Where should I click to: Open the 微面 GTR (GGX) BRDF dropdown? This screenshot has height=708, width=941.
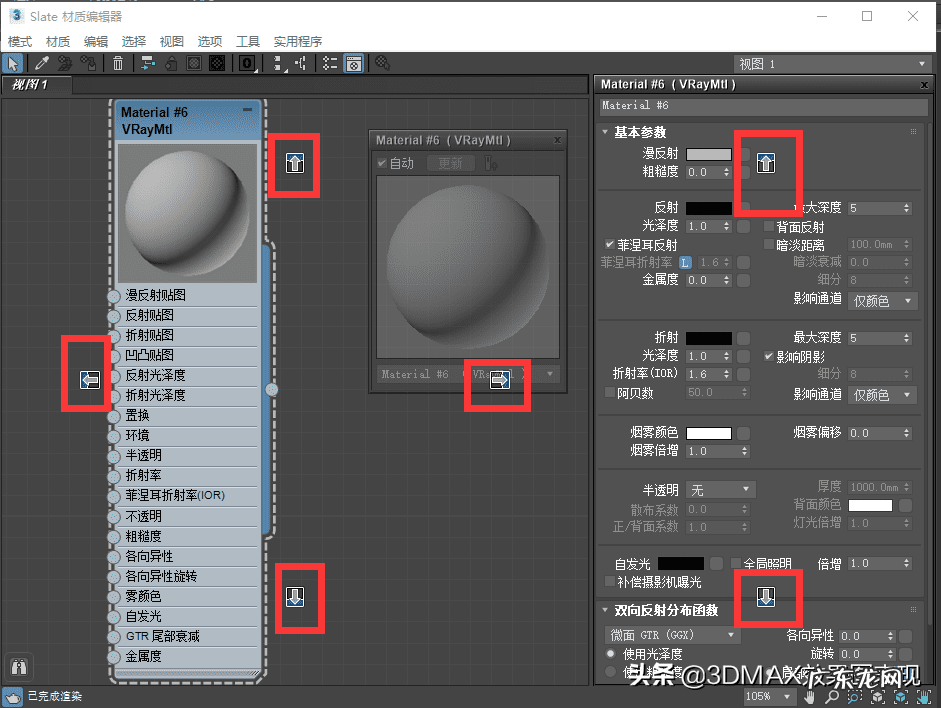click(x=672, y=635)
